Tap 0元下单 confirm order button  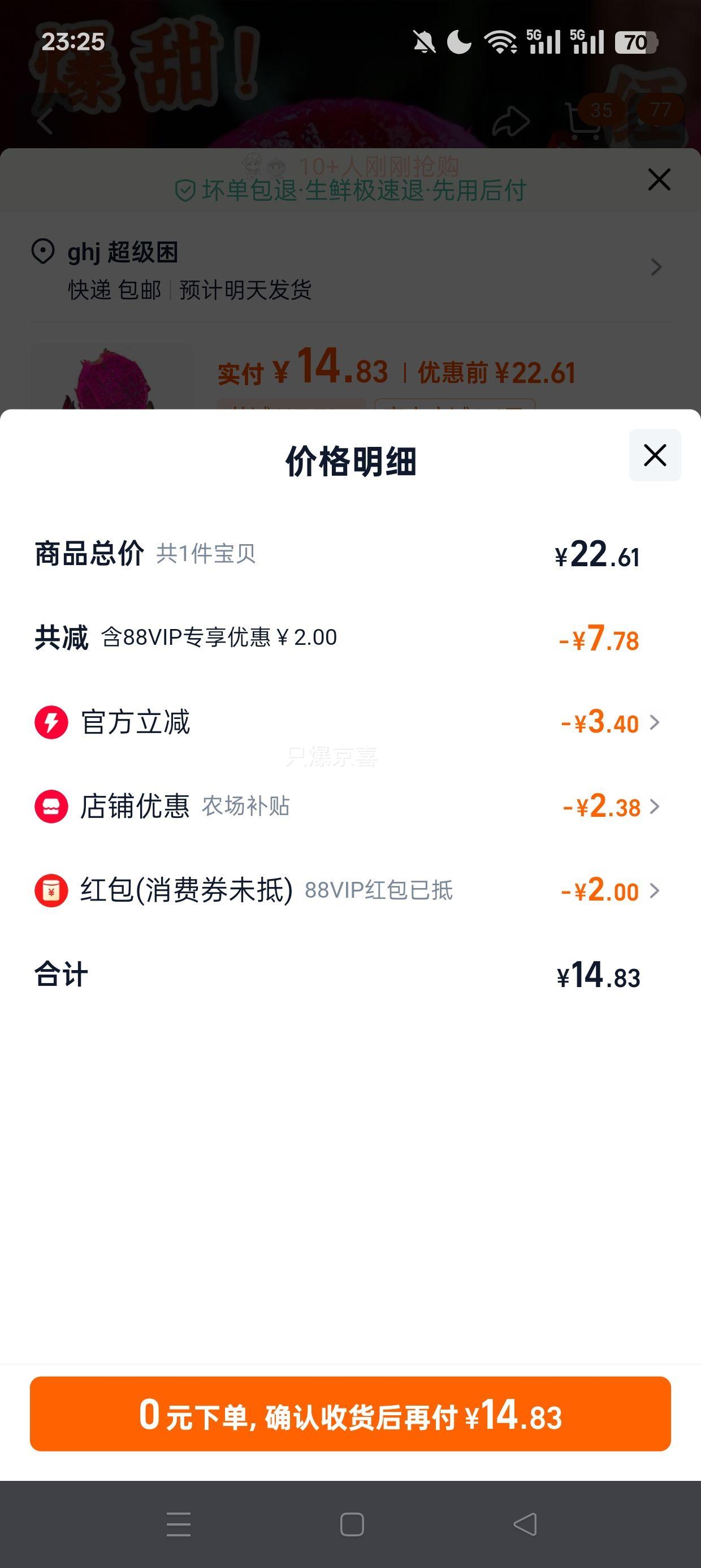pyautogui.click(x=350, y=1414)
